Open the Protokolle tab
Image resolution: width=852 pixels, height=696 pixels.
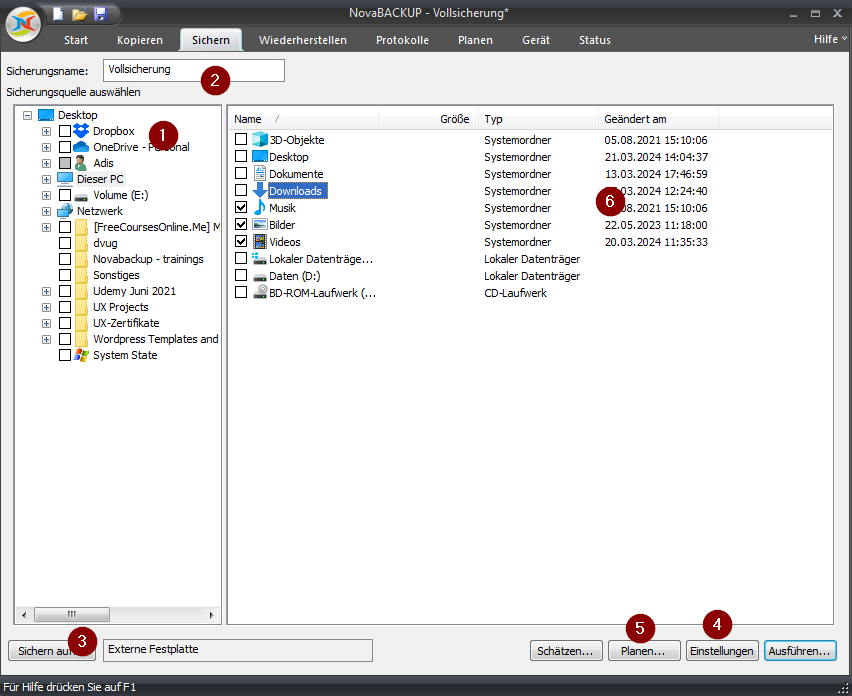(x=402, y=40)
